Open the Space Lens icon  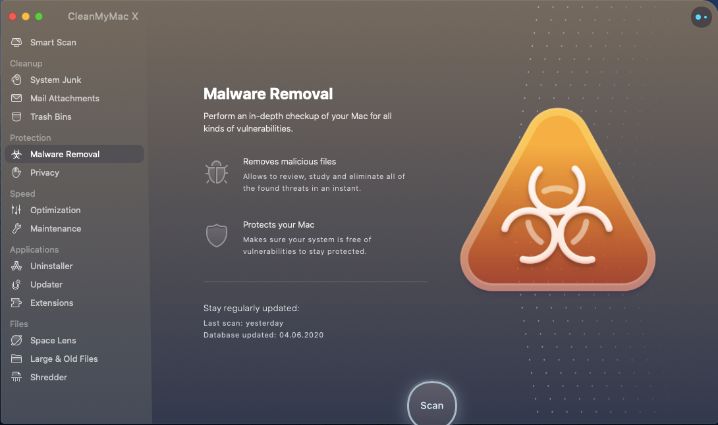(16, 340)
